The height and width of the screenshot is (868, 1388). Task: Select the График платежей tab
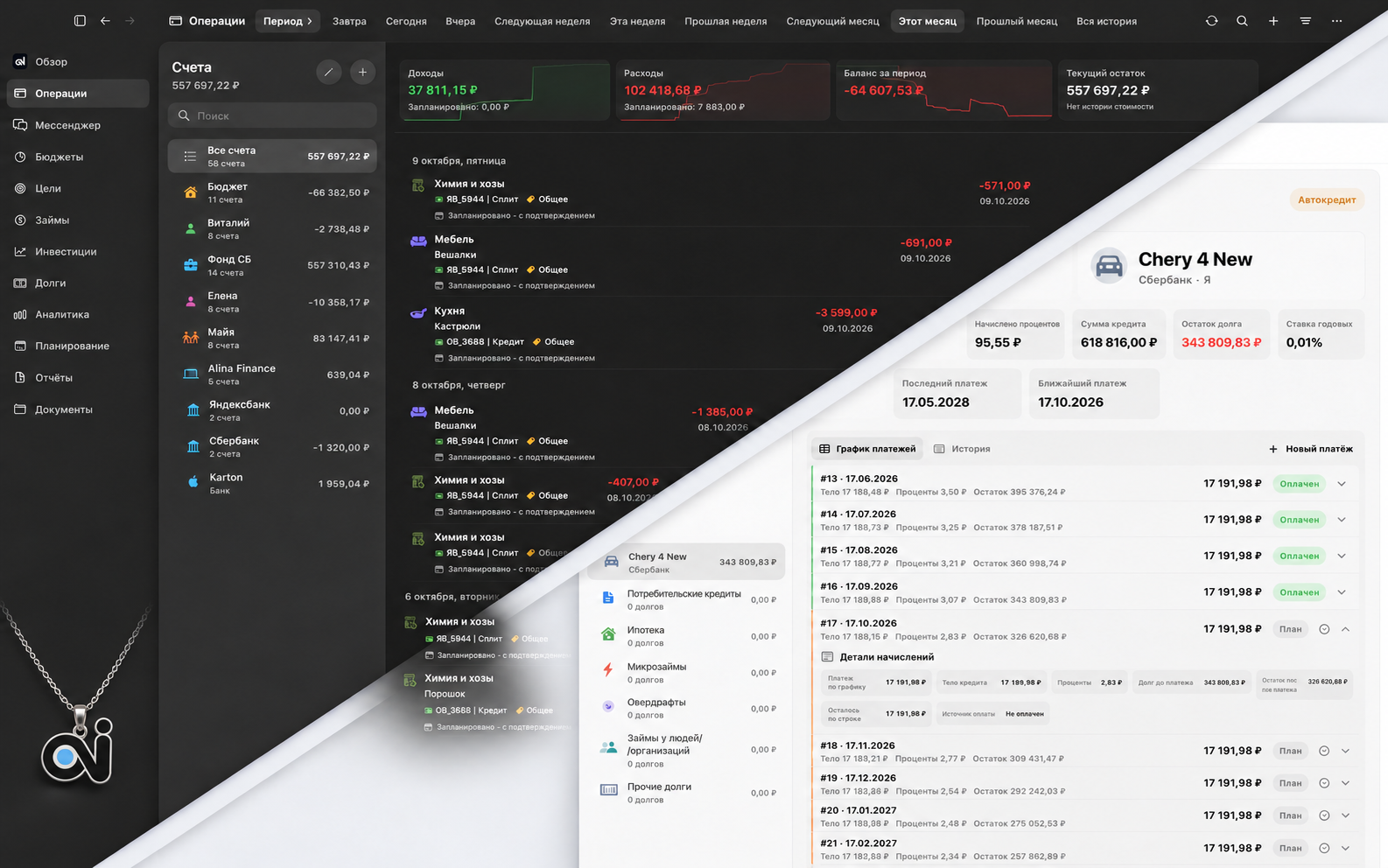[x=866, y=449]
